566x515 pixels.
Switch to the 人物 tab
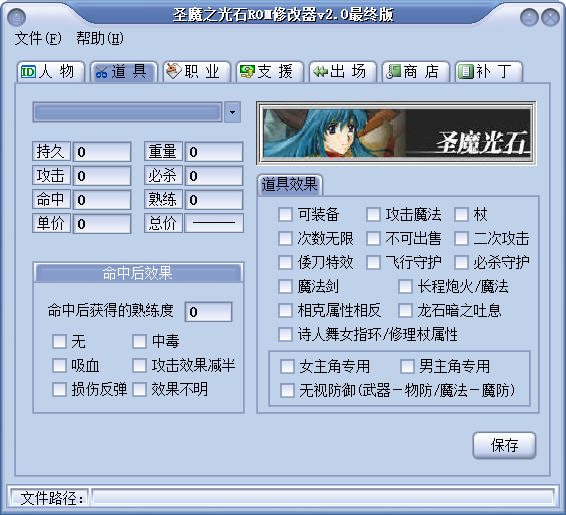click(51, 71)
